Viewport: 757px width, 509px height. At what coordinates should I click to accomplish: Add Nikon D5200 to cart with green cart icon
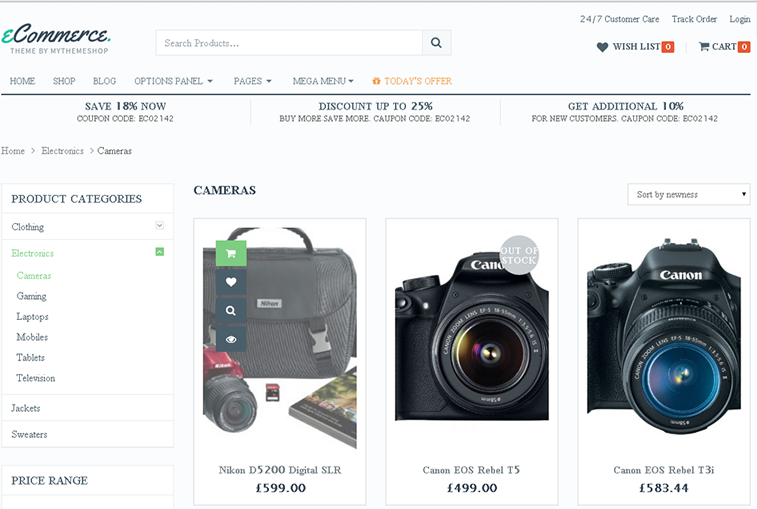click(231, 254)
